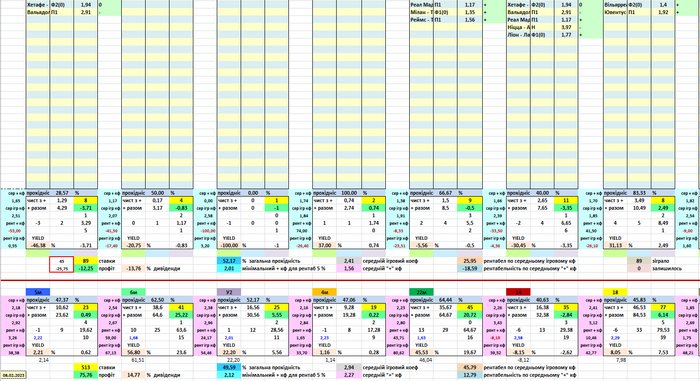
Task: Click the dividend percent cell '14,77'
Action: coord(133,375)
